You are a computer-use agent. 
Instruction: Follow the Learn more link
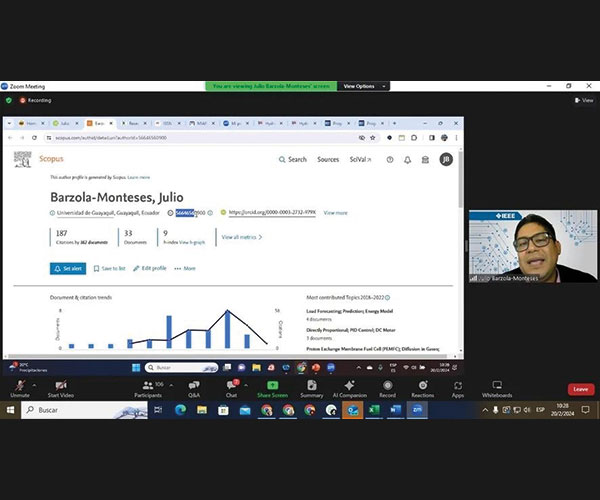tap(139, 177)
